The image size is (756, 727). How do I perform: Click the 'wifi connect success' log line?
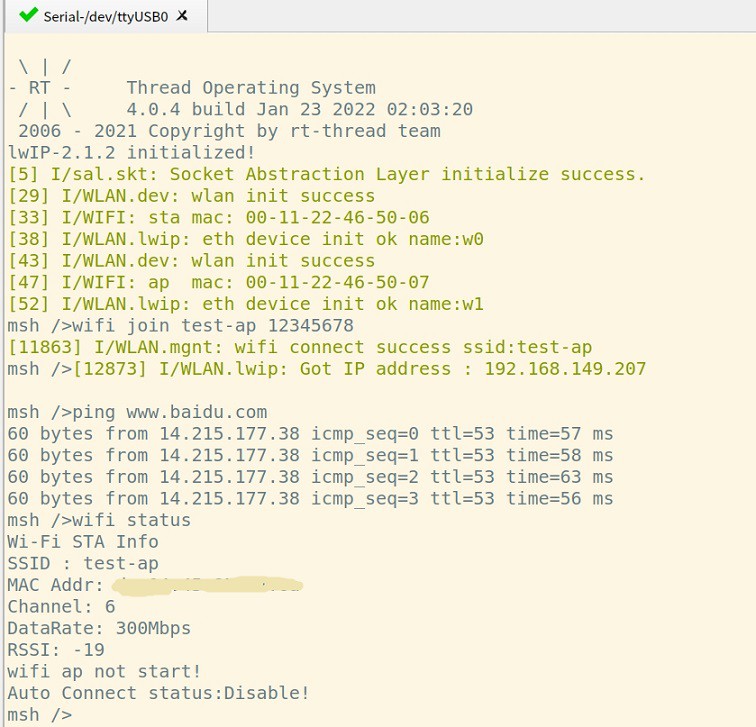tap(300, 348)
